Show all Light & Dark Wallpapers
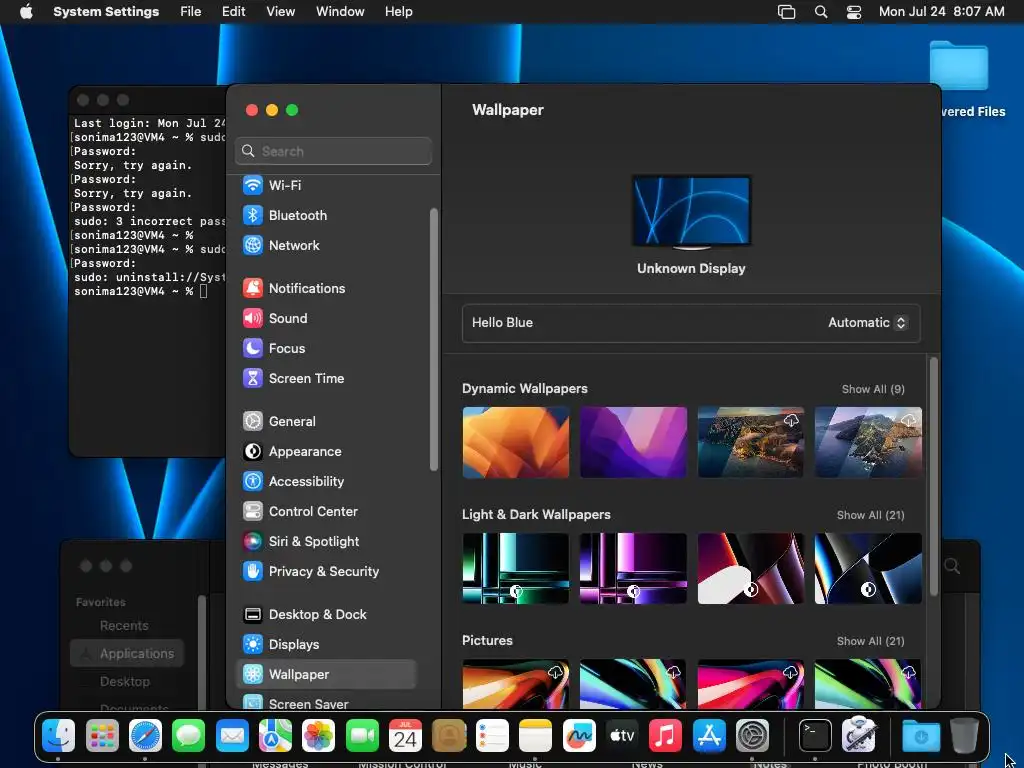The image size is (1024, 768). click(x=871, y=515)
